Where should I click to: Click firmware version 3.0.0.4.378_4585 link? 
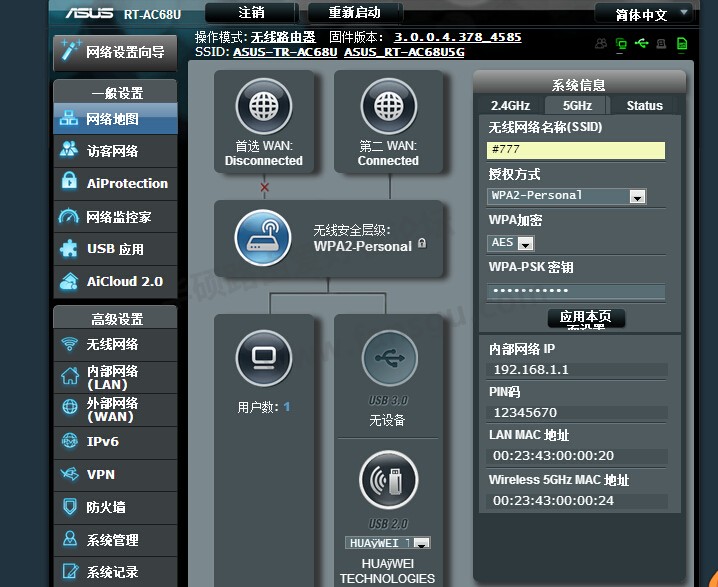(457, 37)
